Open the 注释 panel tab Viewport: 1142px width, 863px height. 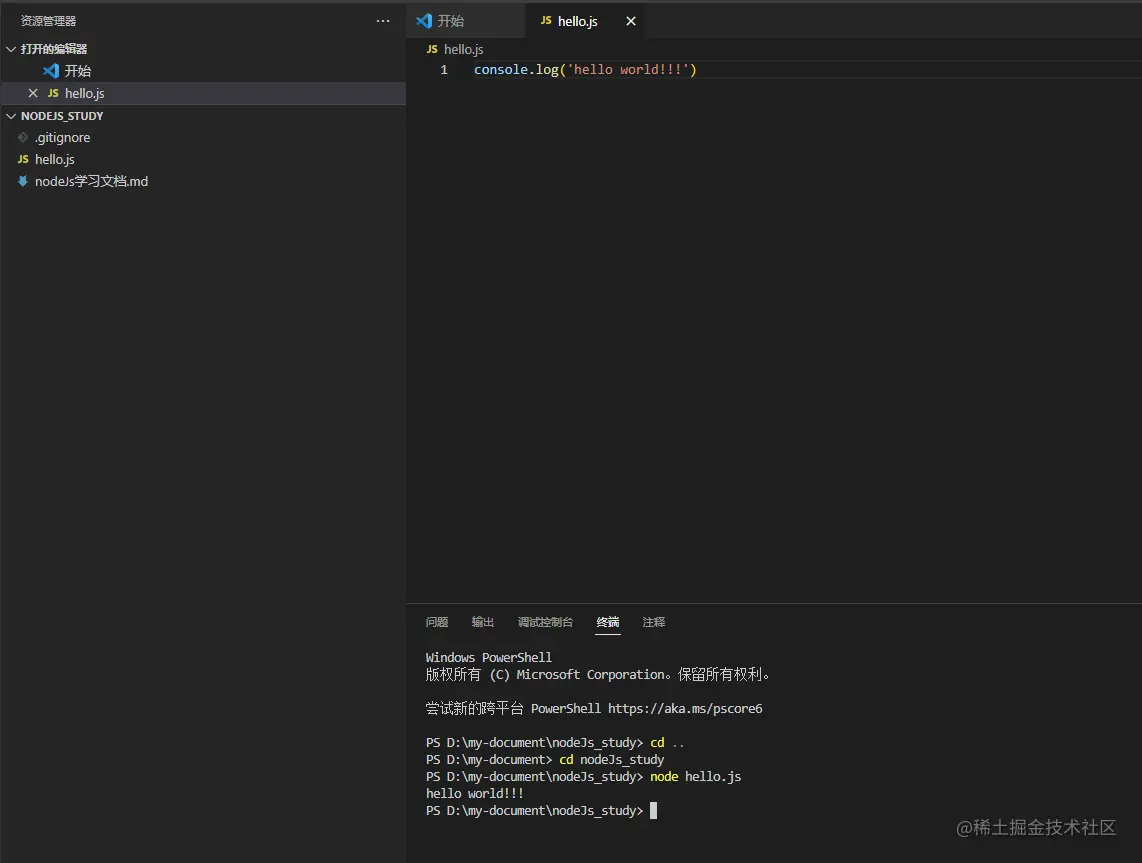654,622
